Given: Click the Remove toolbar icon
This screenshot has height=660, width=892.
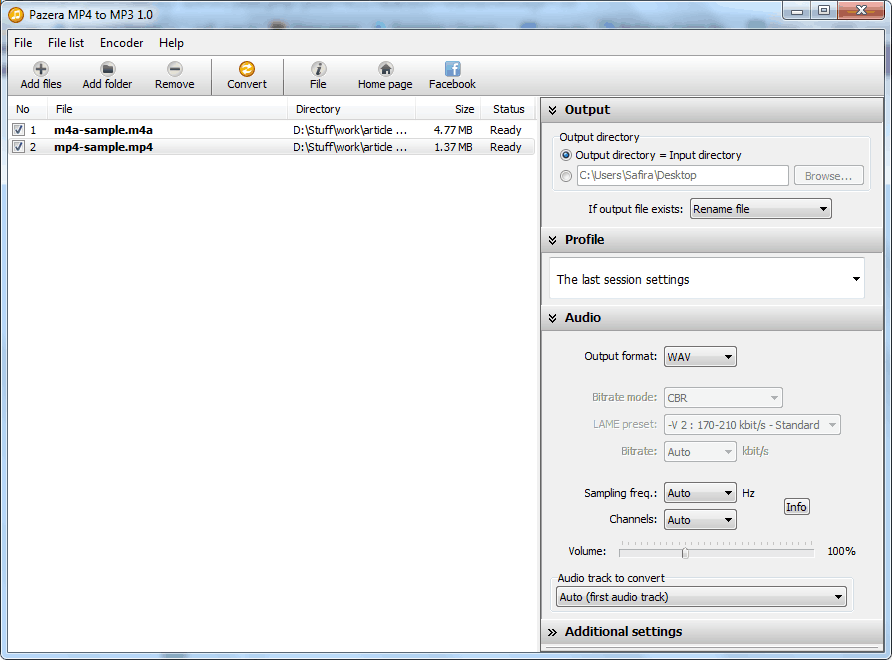Looking at the screenshot, I should click(x=175, y=69).
